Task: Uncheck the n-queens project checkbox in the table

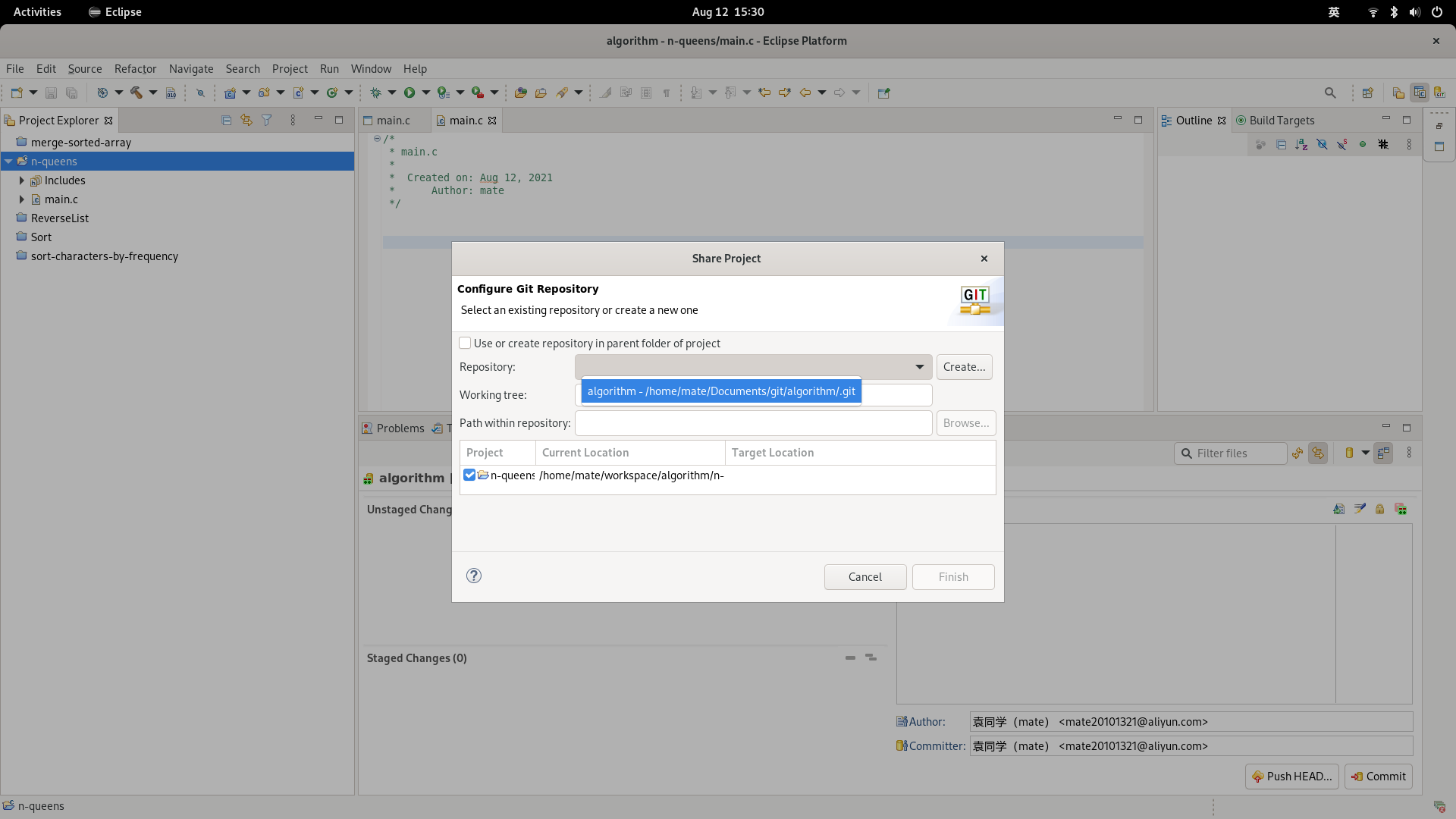Action: pos(469,475)
